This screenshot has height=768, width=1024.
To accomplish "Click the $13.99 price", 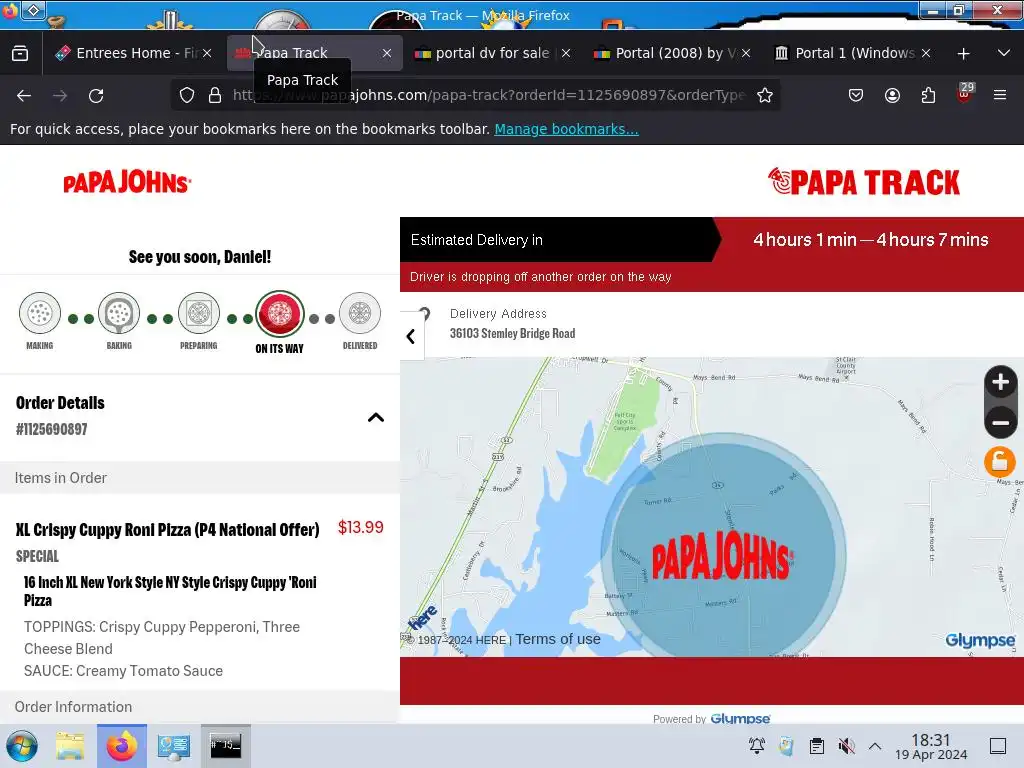I will click(x=360, y=528).
